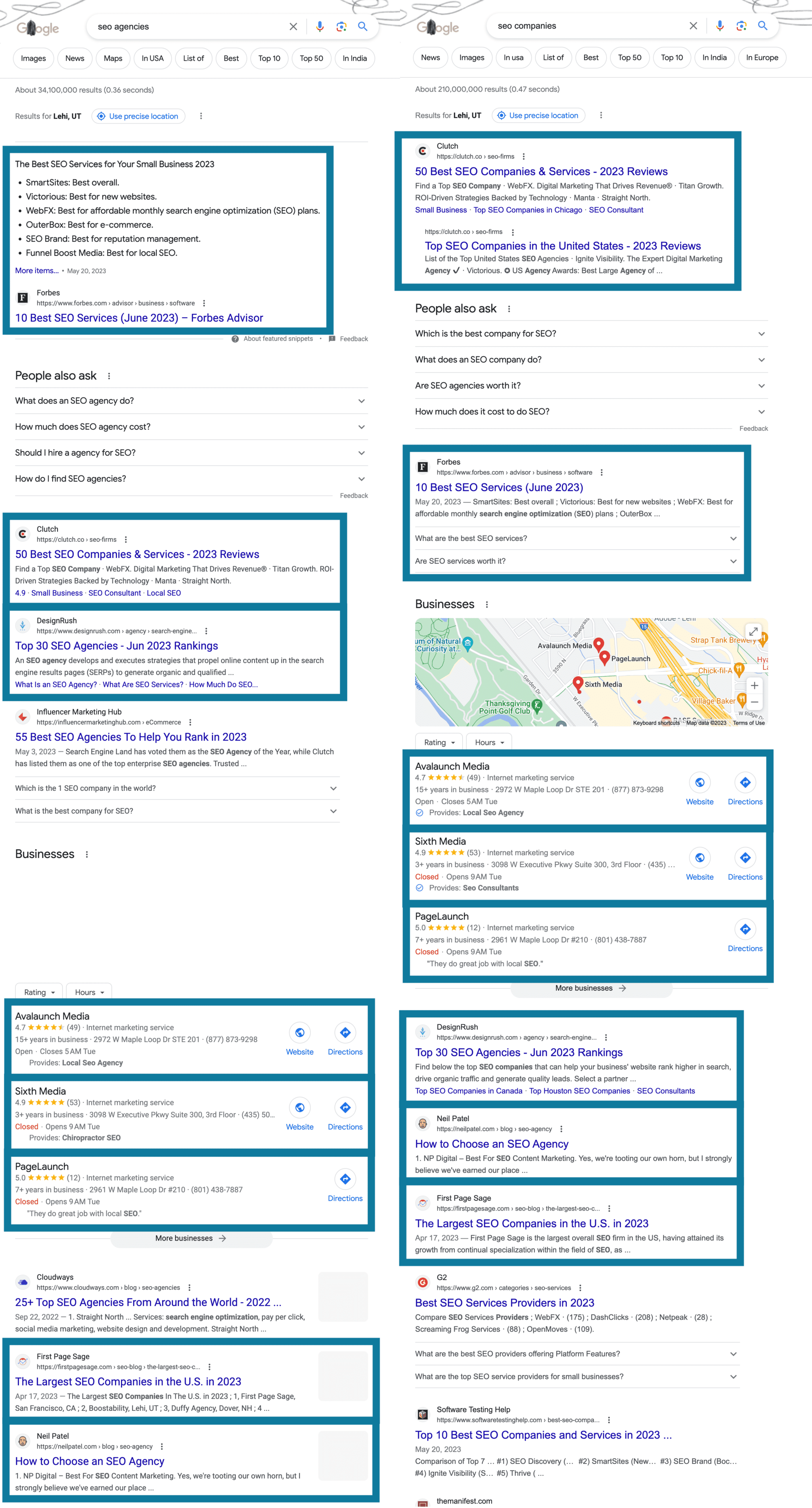This screenshot has height=1508, width=812.
Task: Open three-dot menu for Influencer Marketing Hub result
Action: coord(190,722)
